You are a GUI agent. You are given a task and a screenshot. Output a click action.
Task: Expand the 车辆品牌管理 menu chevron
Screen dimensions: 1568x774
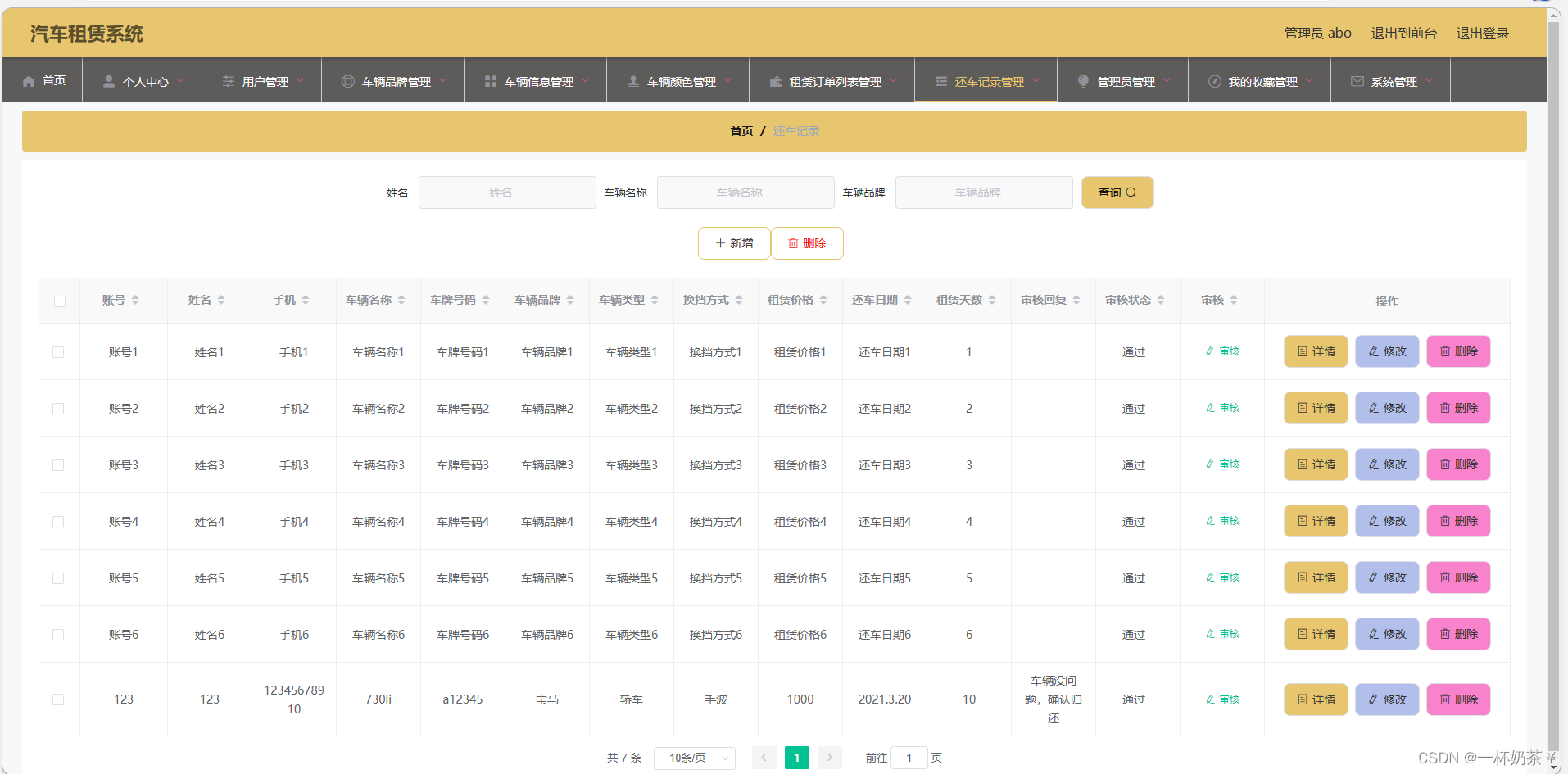coord(442,80)
